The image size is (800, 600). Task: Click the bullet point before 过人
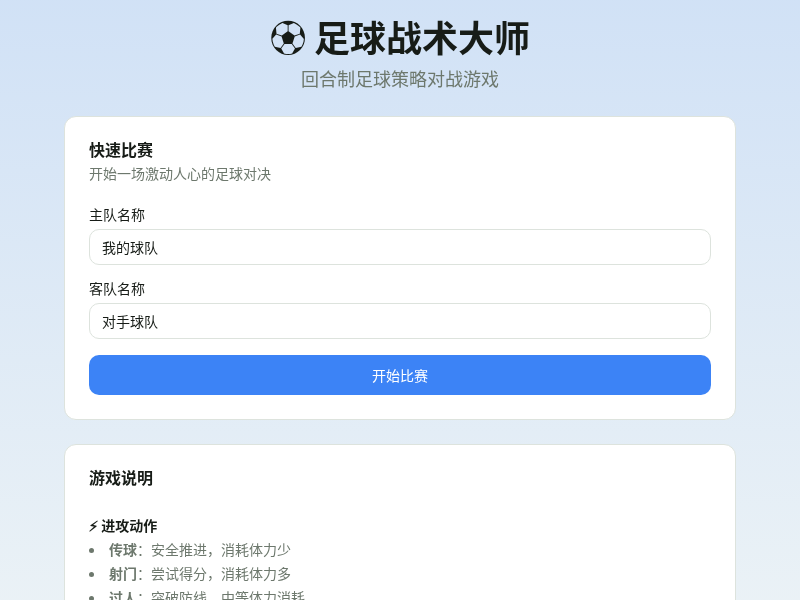pyautogui.click(x=92, y=595)
